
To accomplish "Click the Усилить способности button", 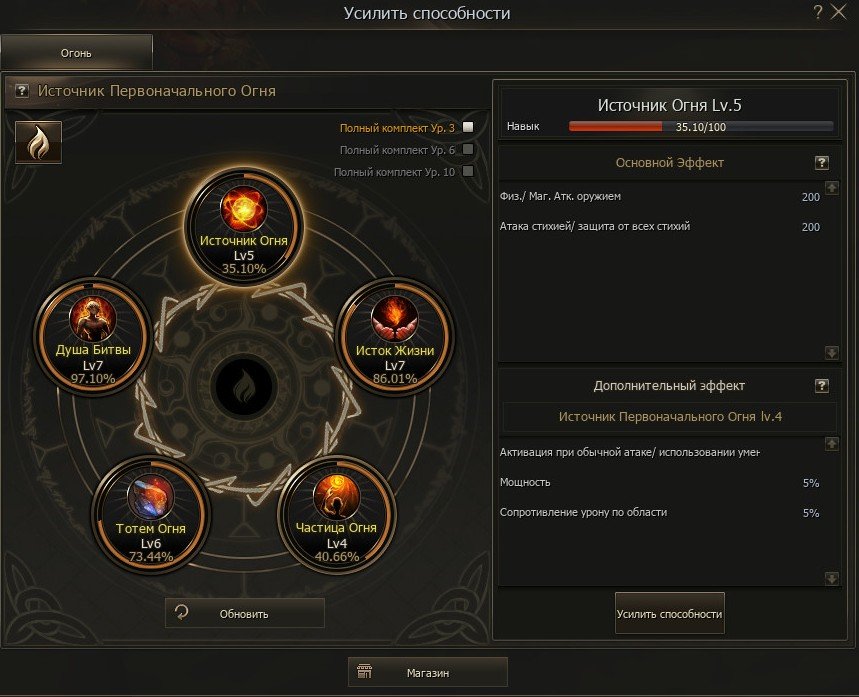I will click(x=669, y=613).
